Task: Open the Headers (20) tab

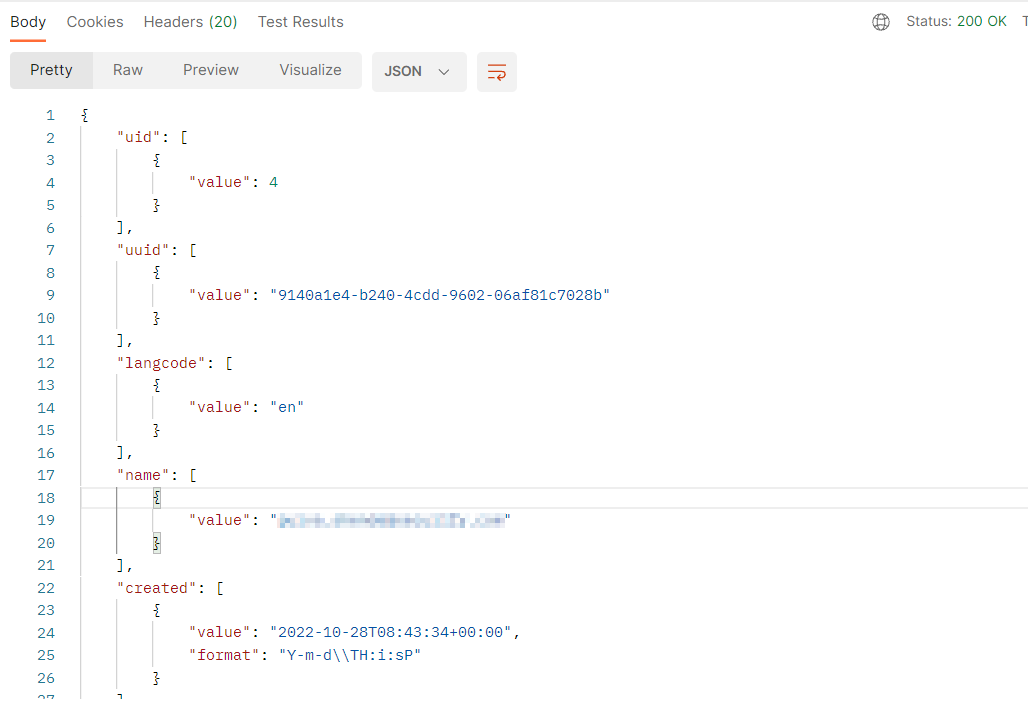Action: tap(190, 22)
